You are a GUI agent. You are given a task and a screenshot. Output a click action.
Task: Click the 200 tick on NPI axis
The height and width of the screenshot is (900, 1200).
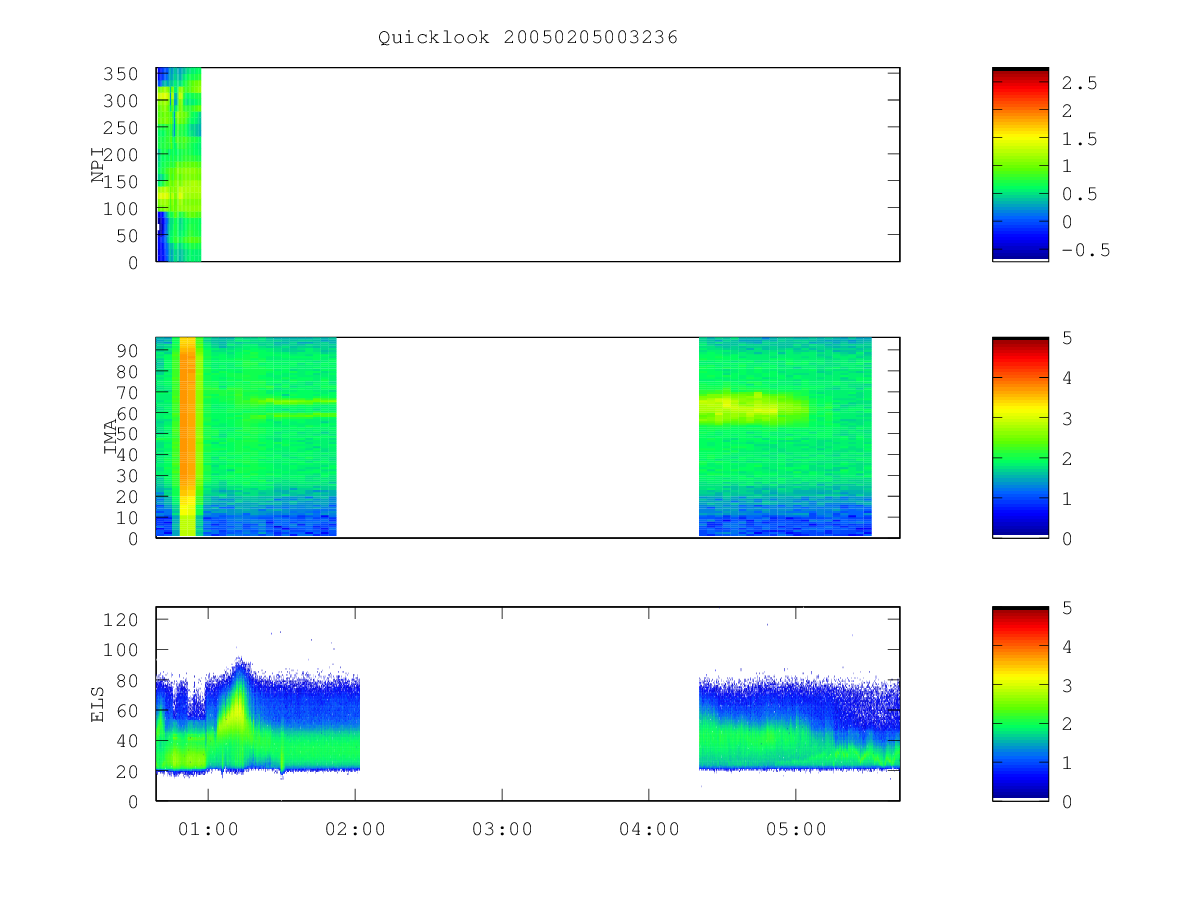tap(123, 154)
